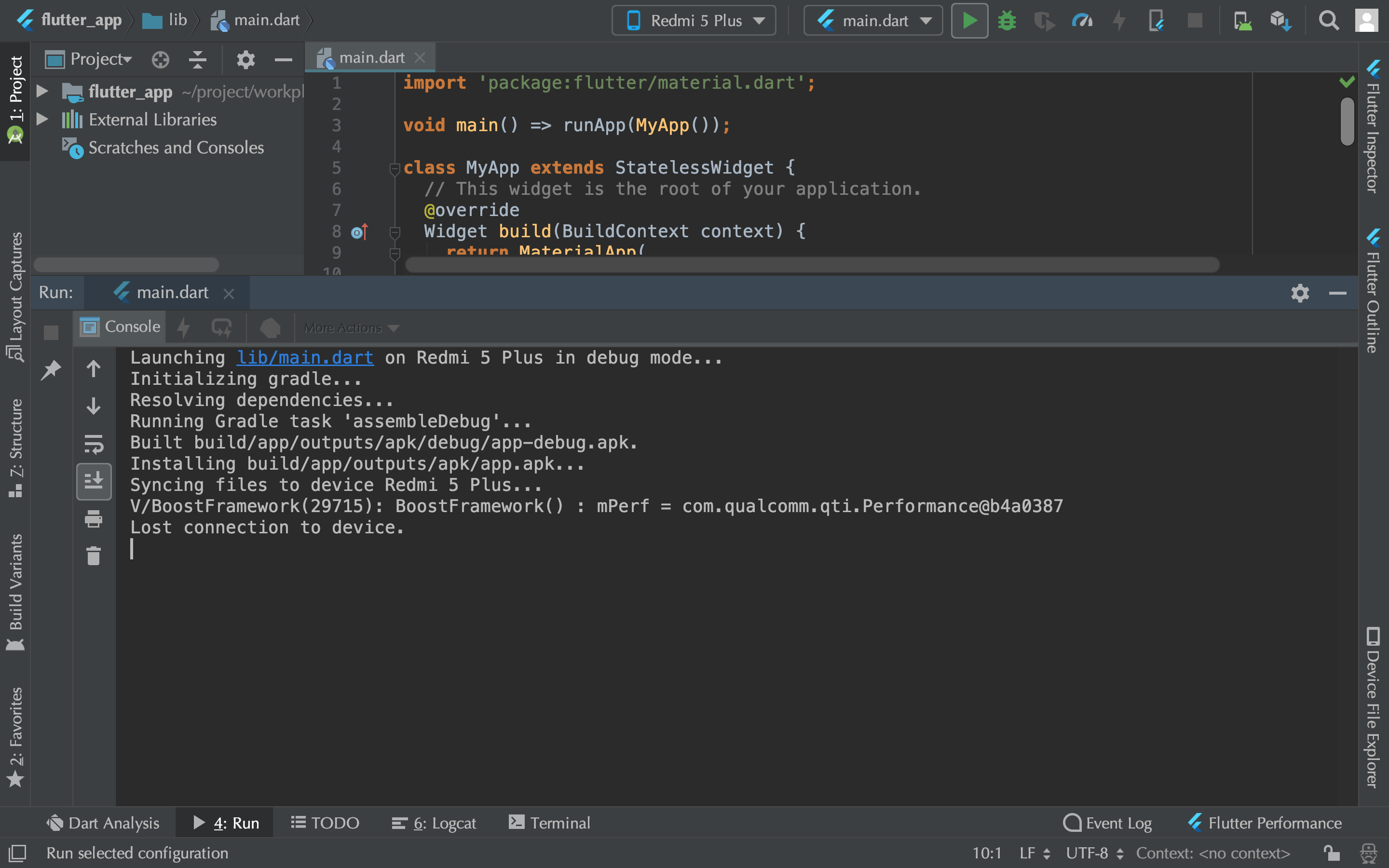This screenshot has height=868, width=1389.
Task: Open the Redmi 5 Plus device dropdown
Action: [x=694, y=21]
